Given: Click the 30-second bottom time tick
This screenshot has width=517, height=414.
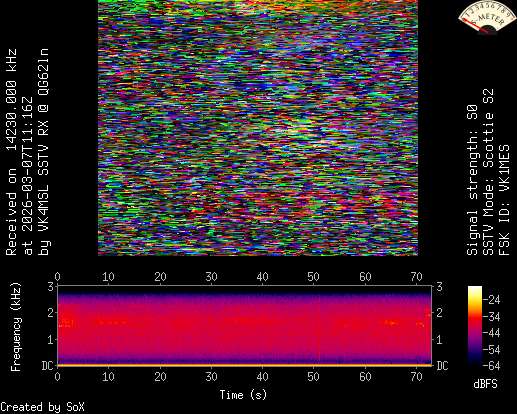Looking at the screenshot, I should pos(211,377).
